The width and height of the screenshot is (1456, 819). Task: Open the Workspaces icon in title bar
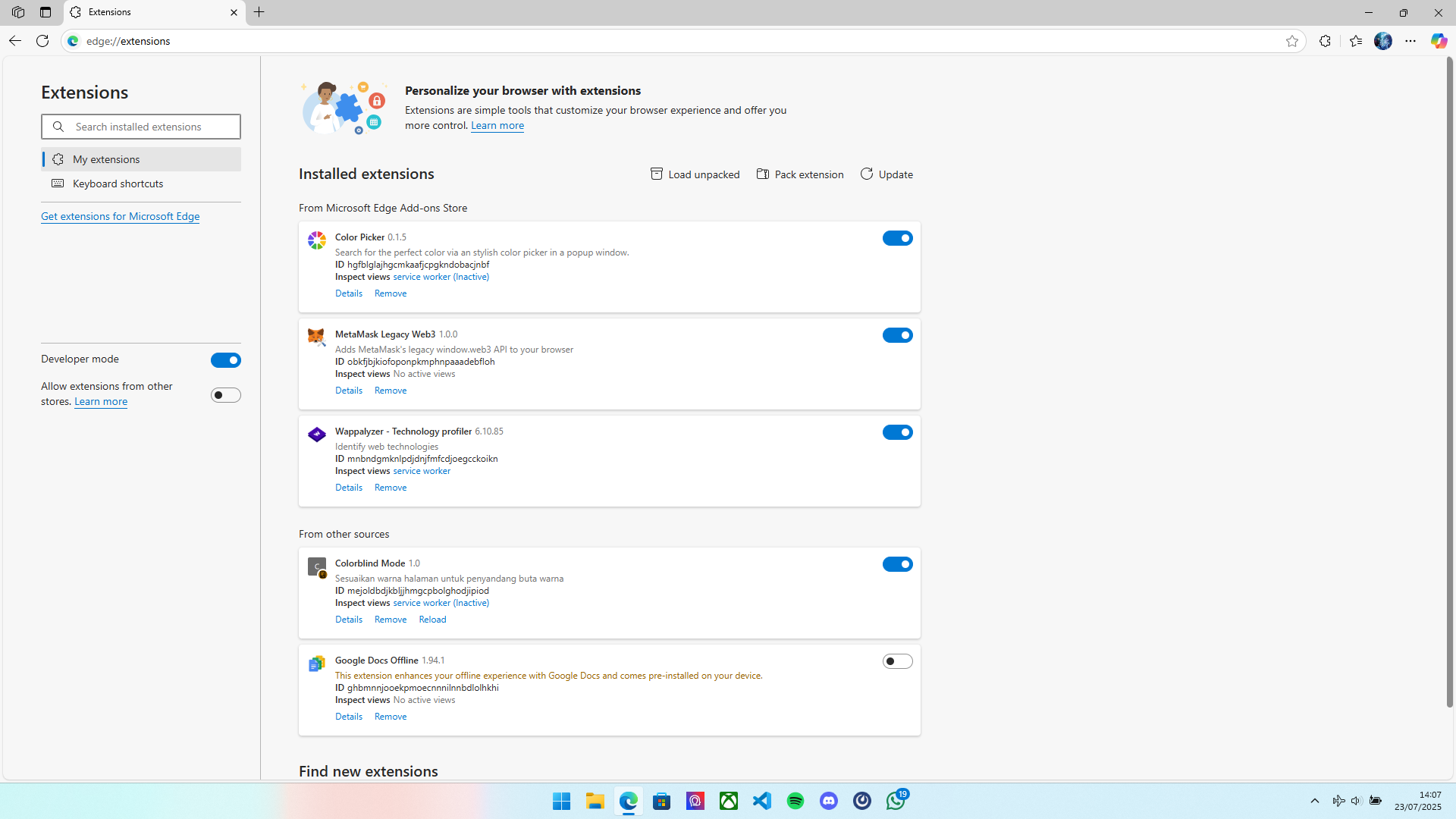pos(18,12)
